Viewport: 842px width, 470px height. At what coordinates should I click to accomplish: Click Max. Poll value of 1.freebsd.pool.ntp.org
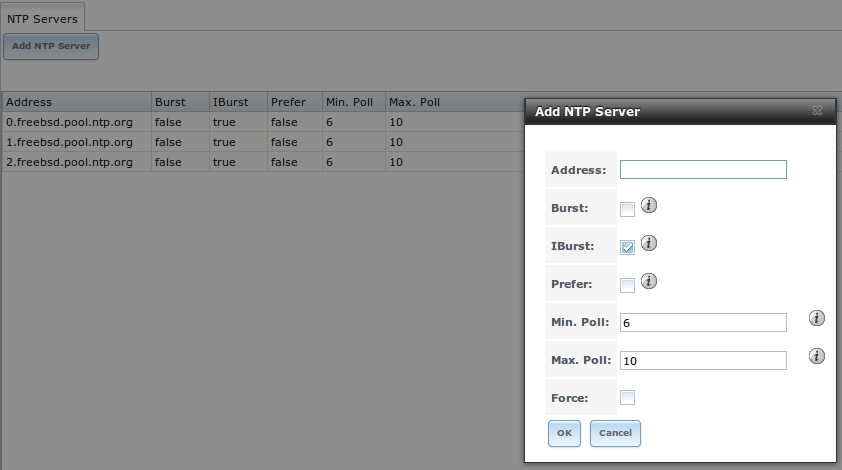pos(396,142)
